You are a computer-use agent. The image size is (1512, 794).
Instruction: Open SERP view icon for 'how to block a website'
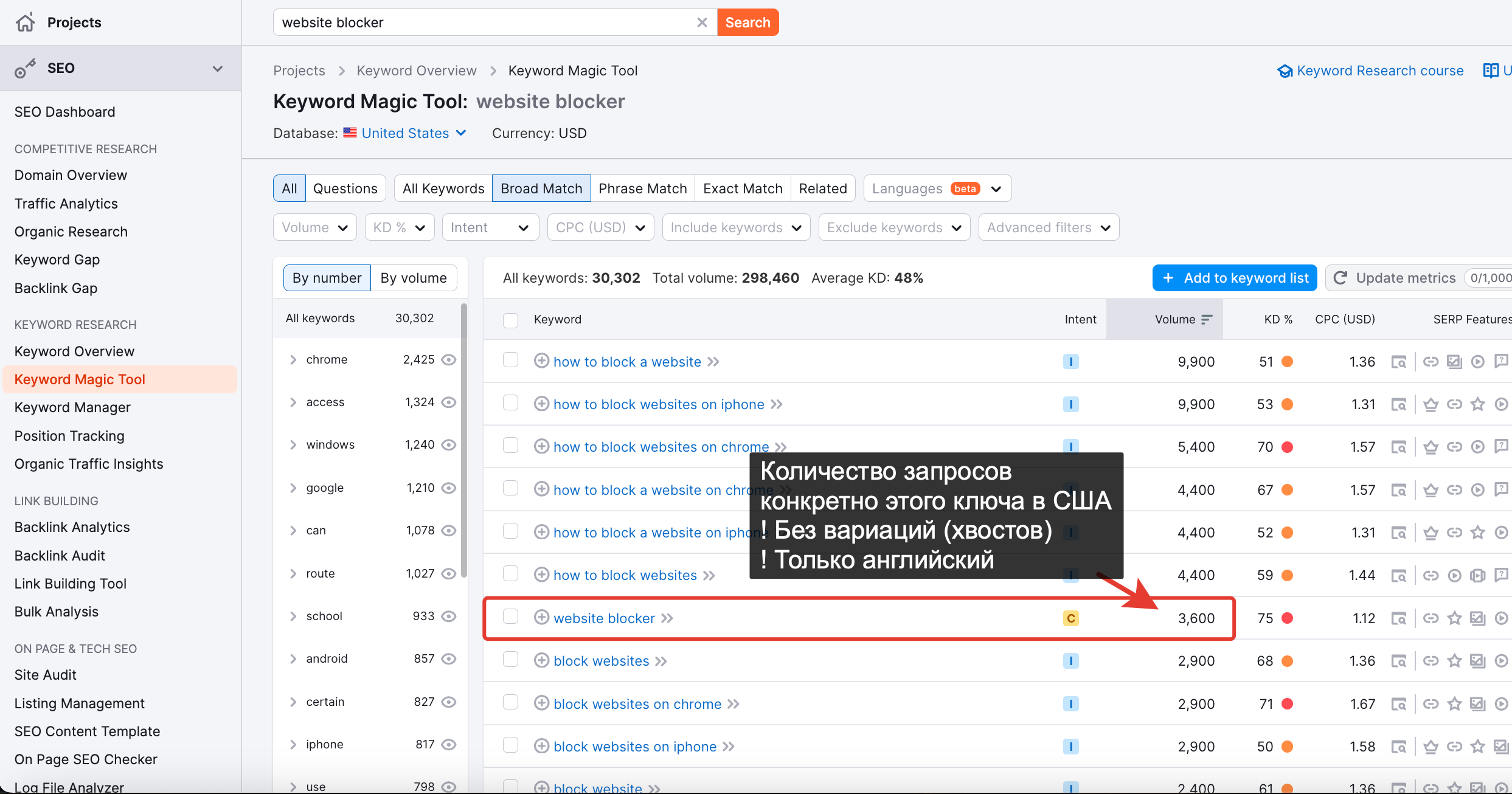point(1399,362)
